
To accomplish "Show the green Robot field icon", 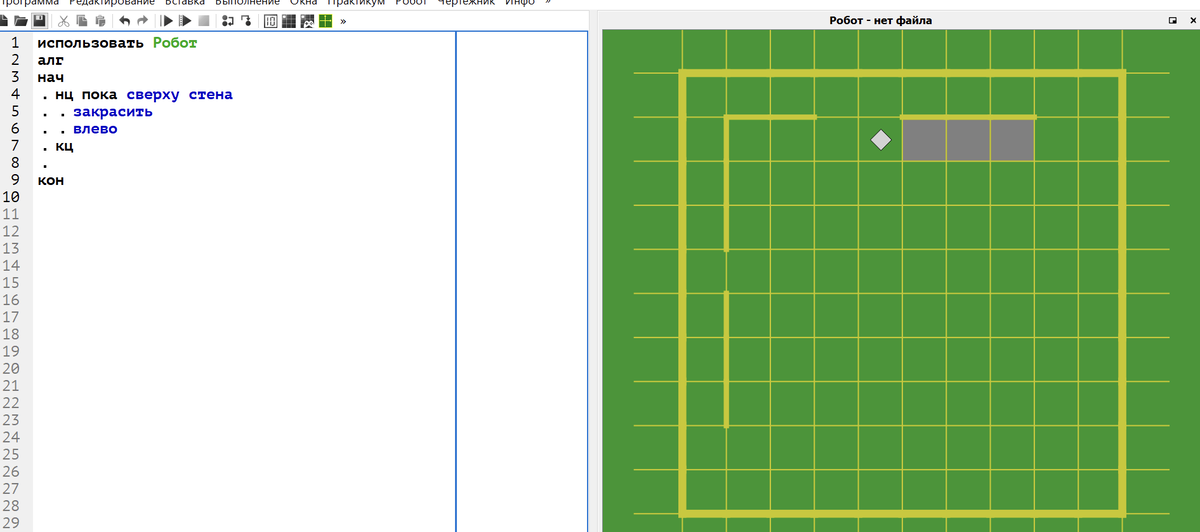I will coord(325,21).
